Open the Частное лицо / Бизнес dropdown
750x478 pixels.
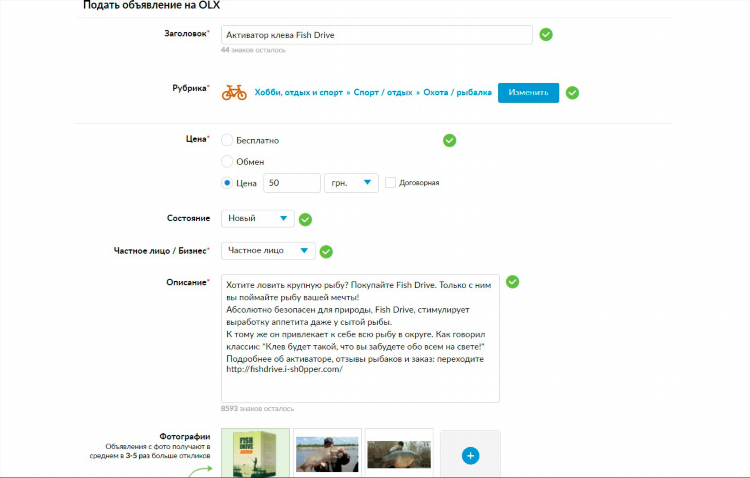pyautogui.click(x=268, y=251)
